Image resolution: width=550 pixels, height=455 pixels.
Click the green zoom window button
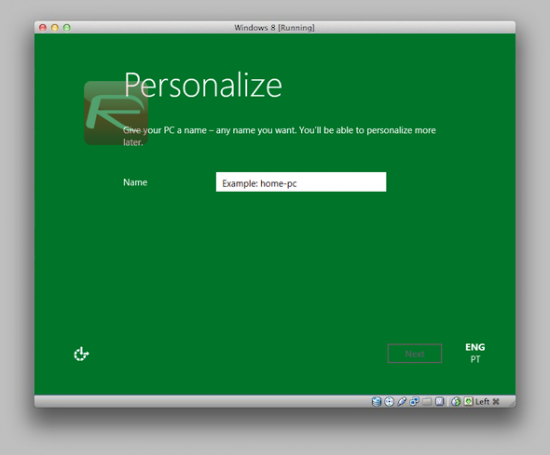coord(67,27)
